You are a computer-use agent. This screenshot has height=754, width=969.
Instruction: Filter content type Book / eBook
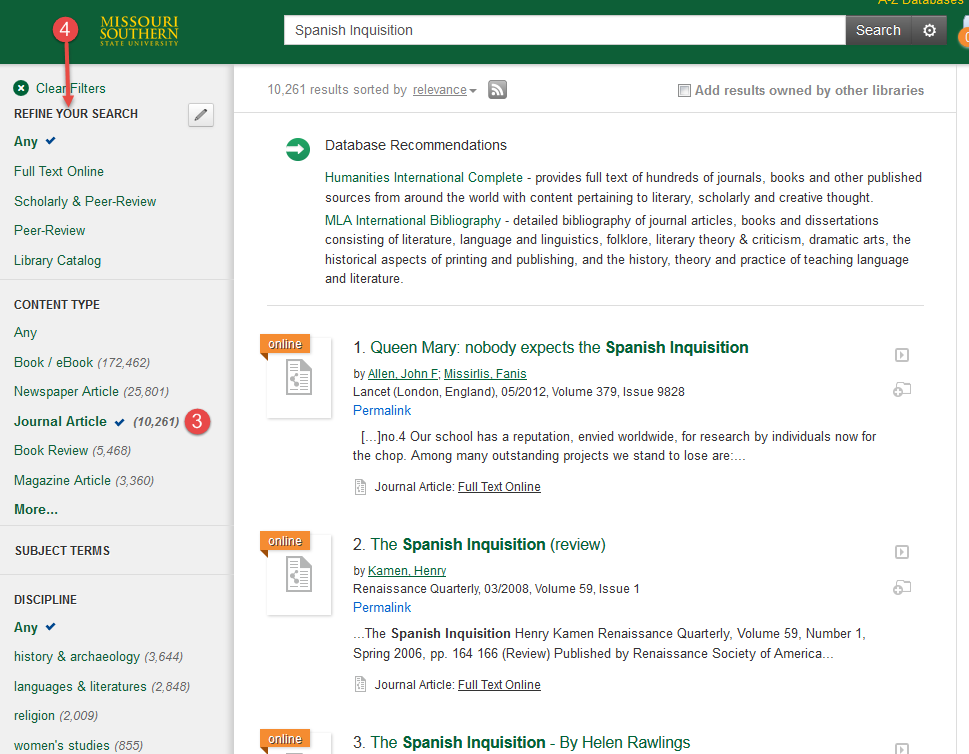[54, 362]
